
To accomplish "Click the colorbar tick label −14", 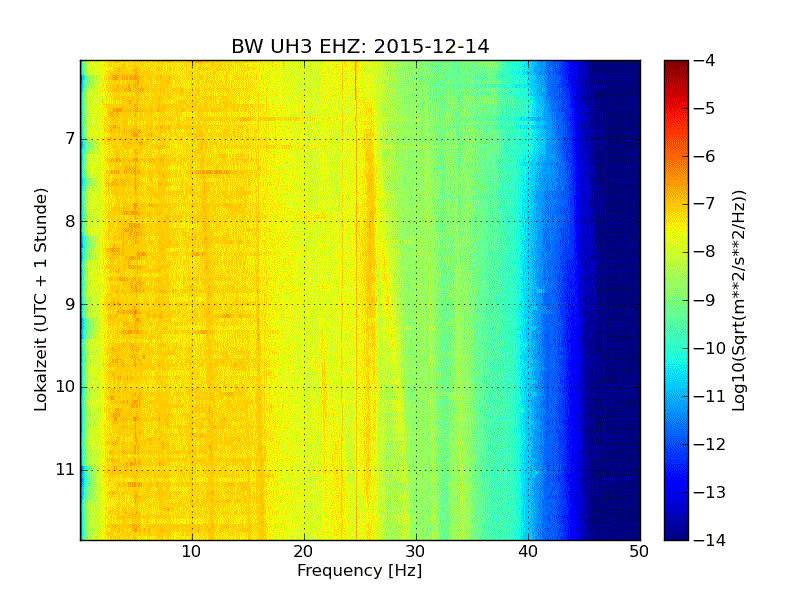I will click(x=710, y=540).
